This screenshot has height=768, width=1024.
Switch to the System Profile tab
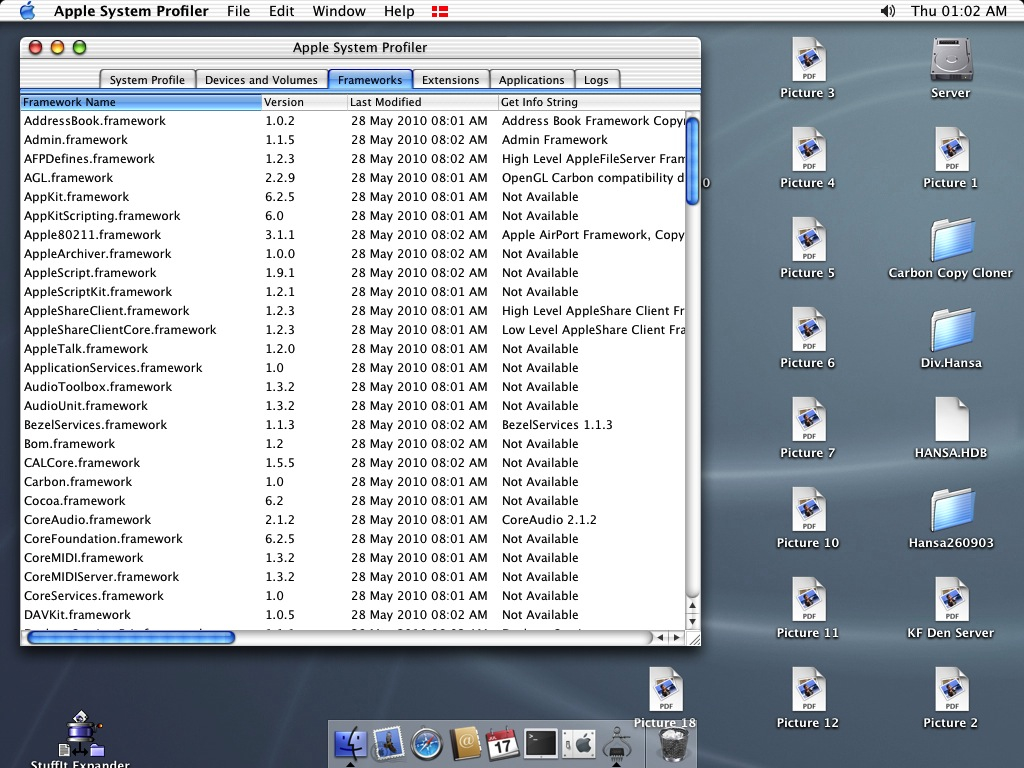click(147, 80)
